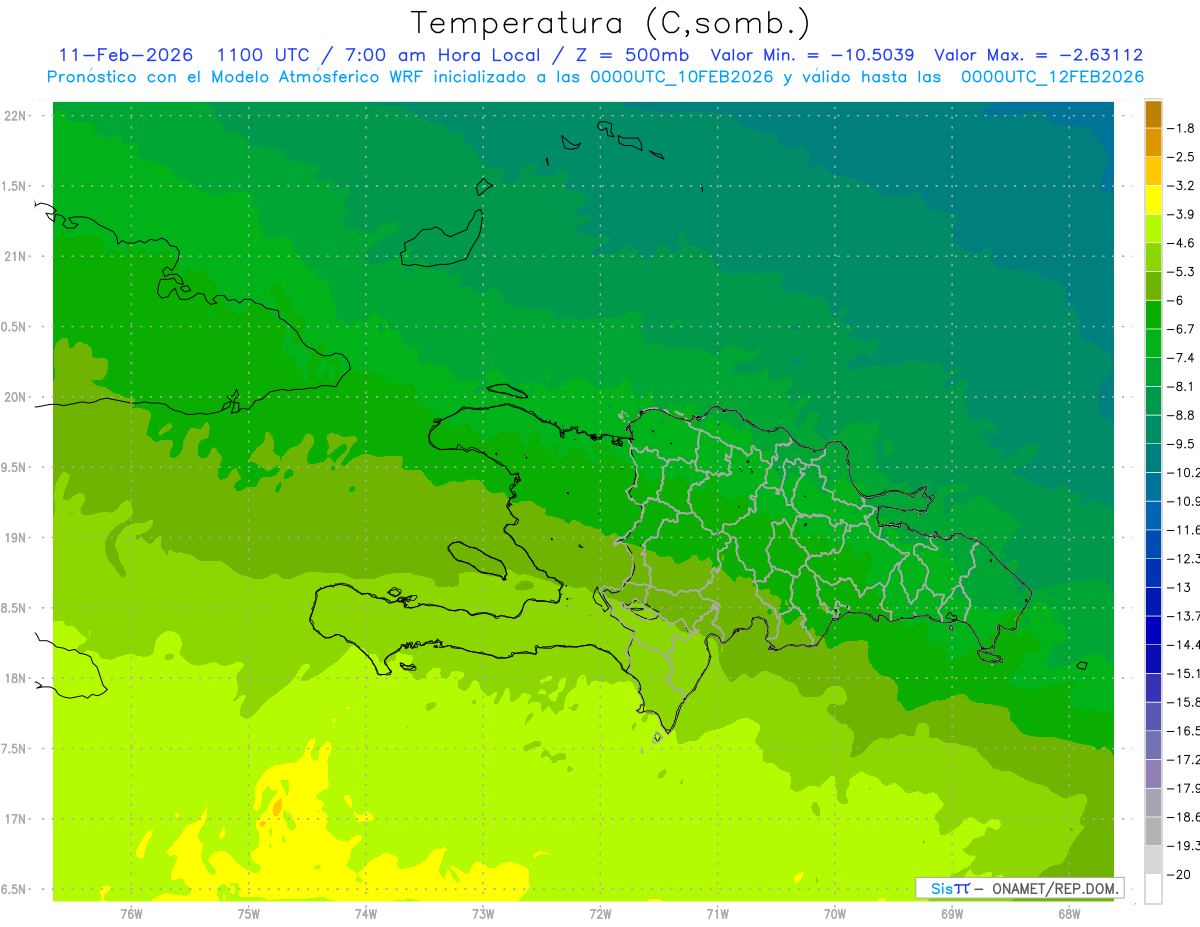This screenshot has height=927, width=1200.
Task: Click the '69W' longitude label
Action: (952, 914)
